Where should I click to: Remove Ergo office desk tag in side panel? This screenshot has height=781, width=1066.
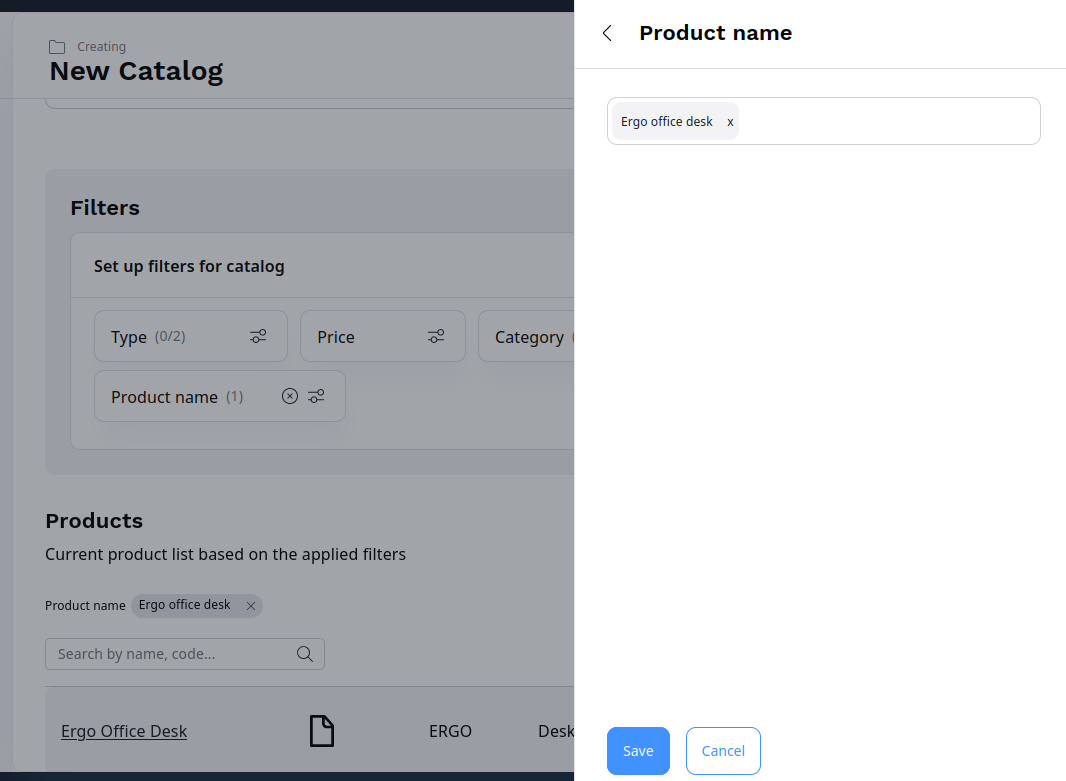pos(730,121)
